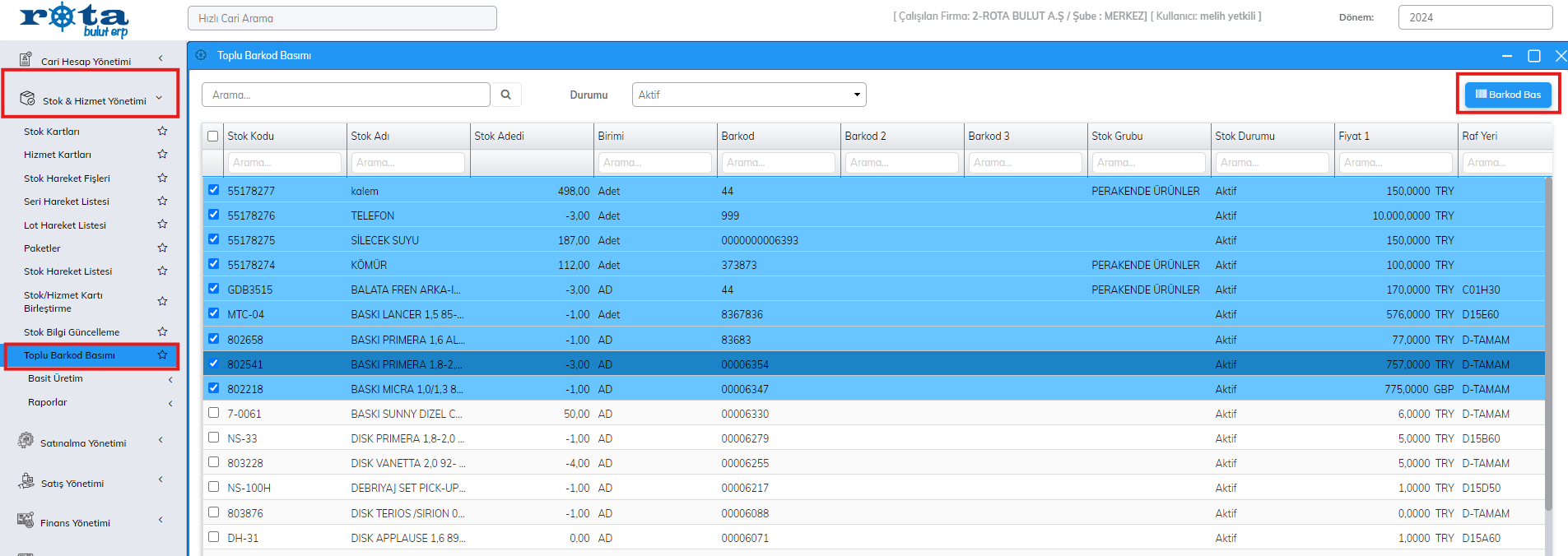
Task: Sort by Stok Grubu column header
Action: tap(1117, 137)
